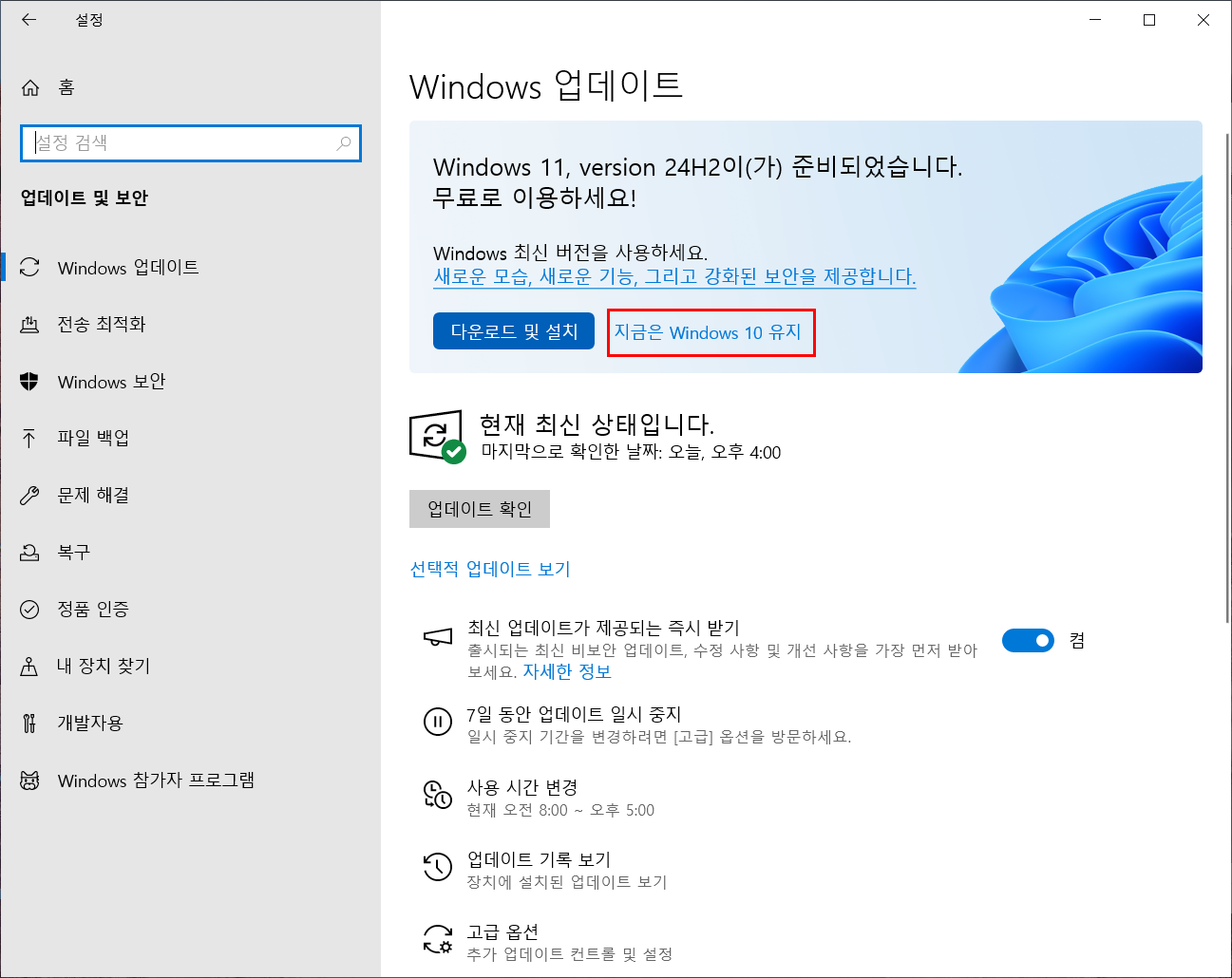The width and height of the screenshot is (1232, 978).
Task: Click the 문제 해결 wrench icon
Action: click(x=29, y=495)
